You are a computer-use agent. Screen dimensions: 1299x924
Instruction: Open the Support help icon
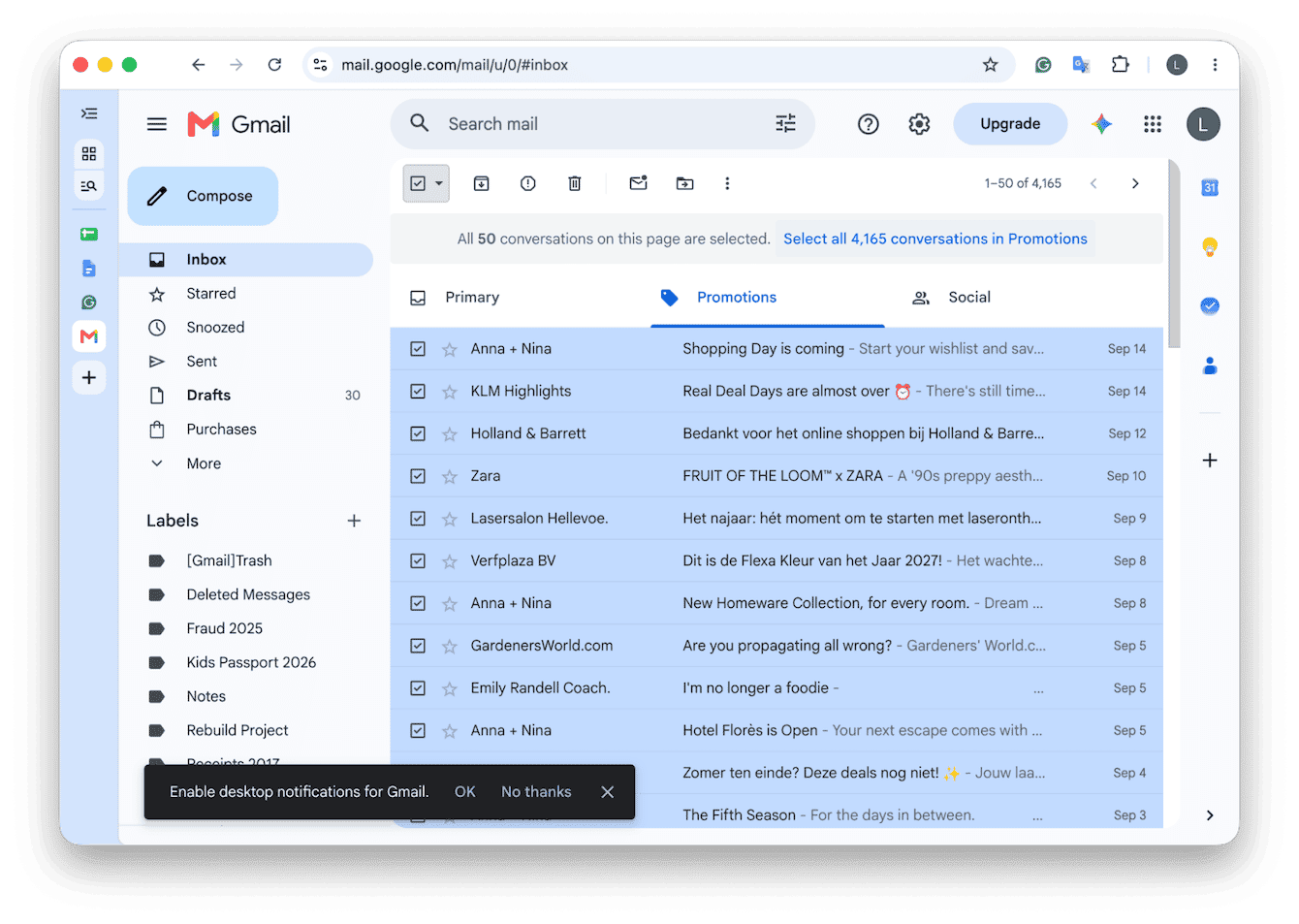pos(868,124)
